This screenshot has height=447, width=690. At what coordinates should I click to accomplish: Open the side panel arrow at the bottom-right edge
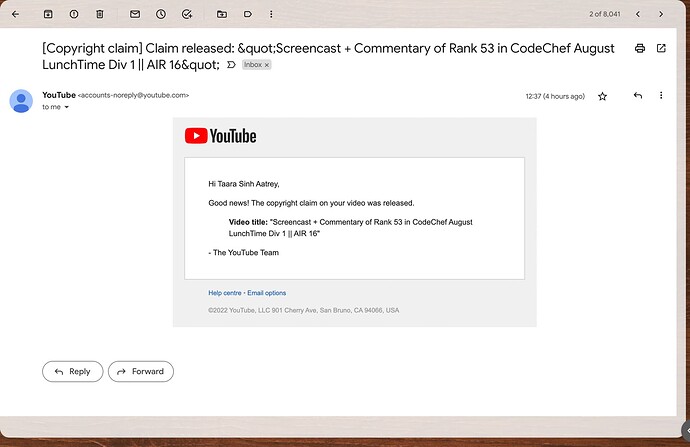click(x=686, y=431)
